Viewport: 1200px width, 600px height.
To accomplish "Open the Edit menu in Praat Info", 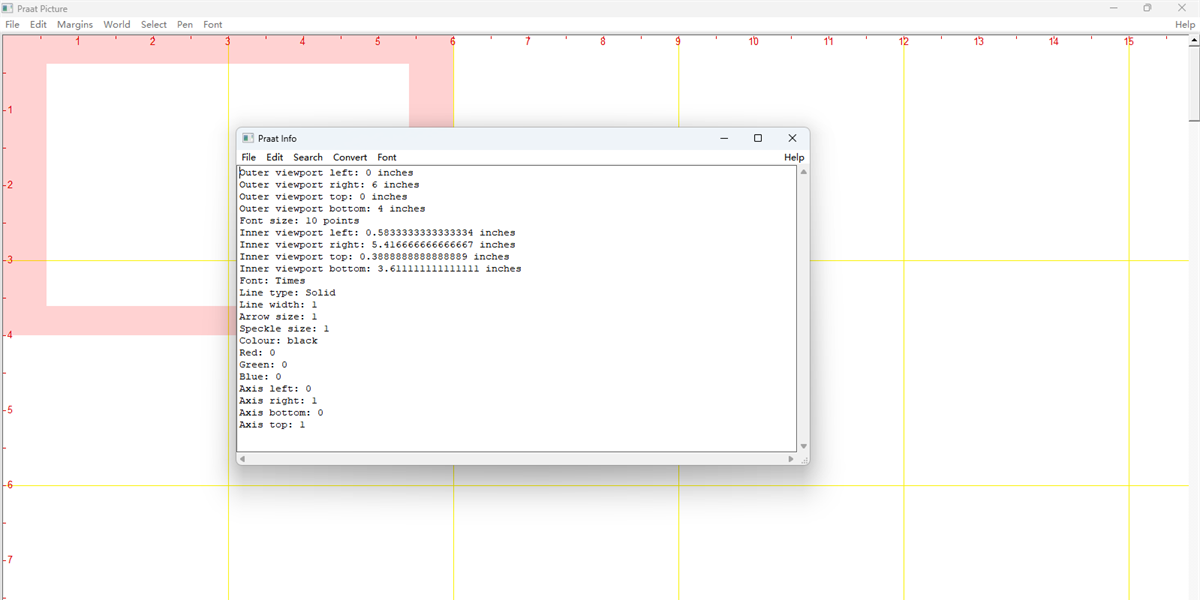I will pyautogui.click(x=274, y=157).
